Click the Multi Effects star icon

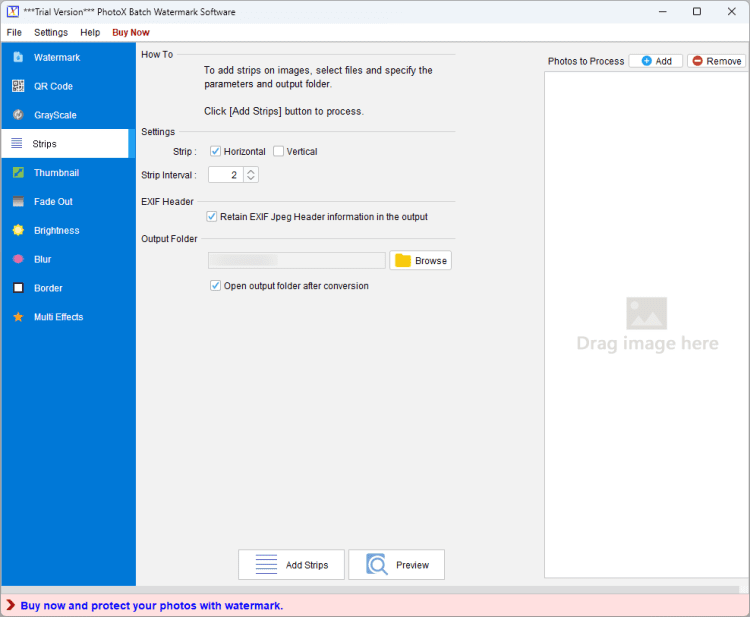pos(18,317)
